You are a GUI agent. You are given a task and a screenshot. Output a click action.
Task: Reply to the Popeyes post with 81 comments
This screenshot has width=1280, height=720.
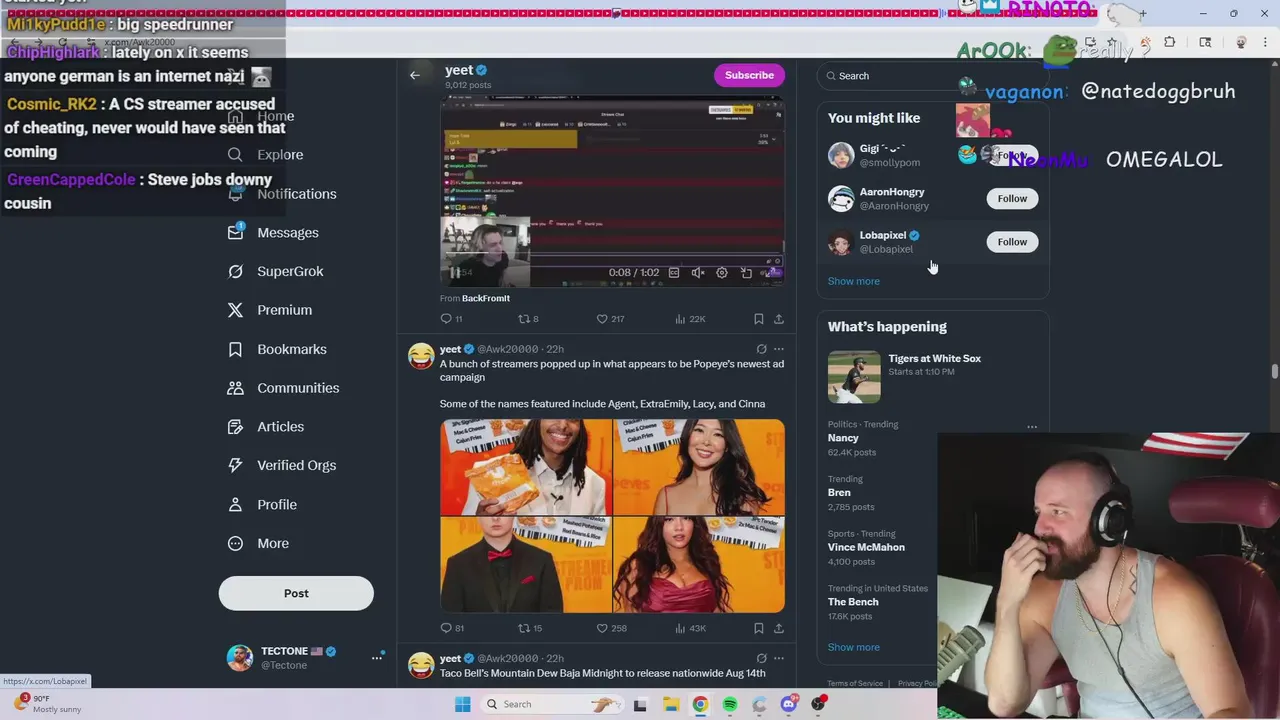coord(452,628)
